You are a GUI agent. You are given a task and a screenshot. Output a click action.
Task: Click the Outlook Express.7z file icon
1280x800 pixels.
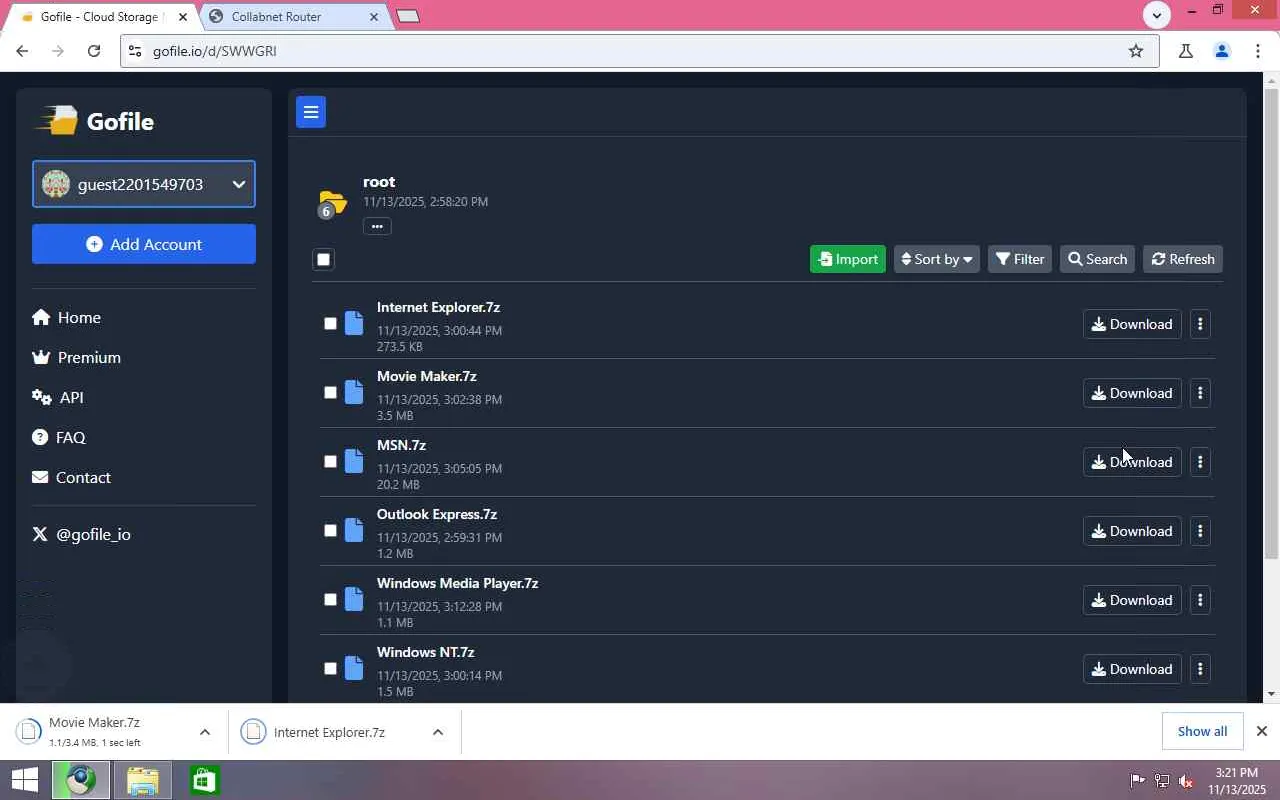[x=354, y=530]
